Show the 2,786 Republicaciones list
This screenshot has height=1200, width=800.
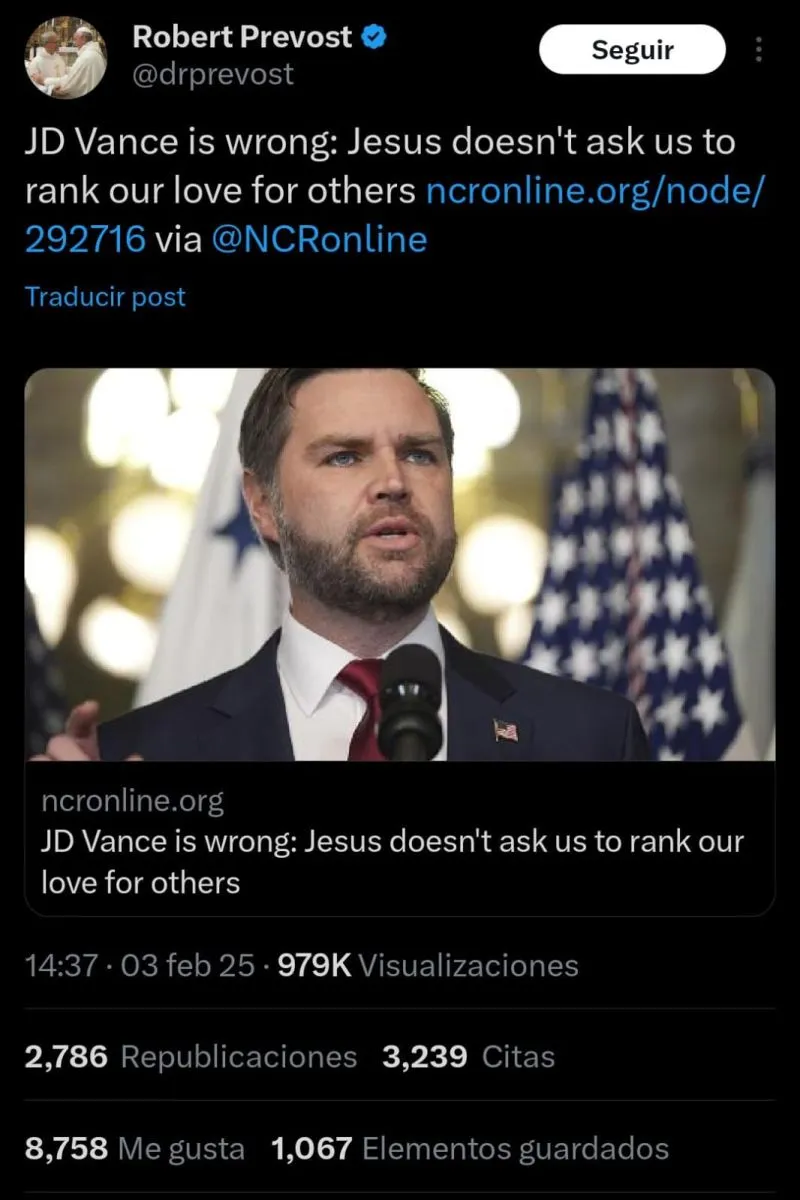(x=190, y=1057)
